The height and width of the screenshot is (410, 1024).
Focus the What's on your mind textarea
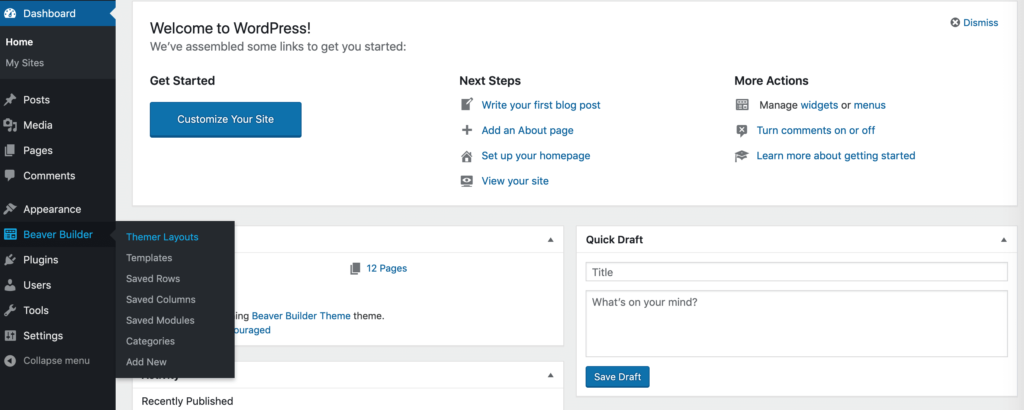point(796,324)
